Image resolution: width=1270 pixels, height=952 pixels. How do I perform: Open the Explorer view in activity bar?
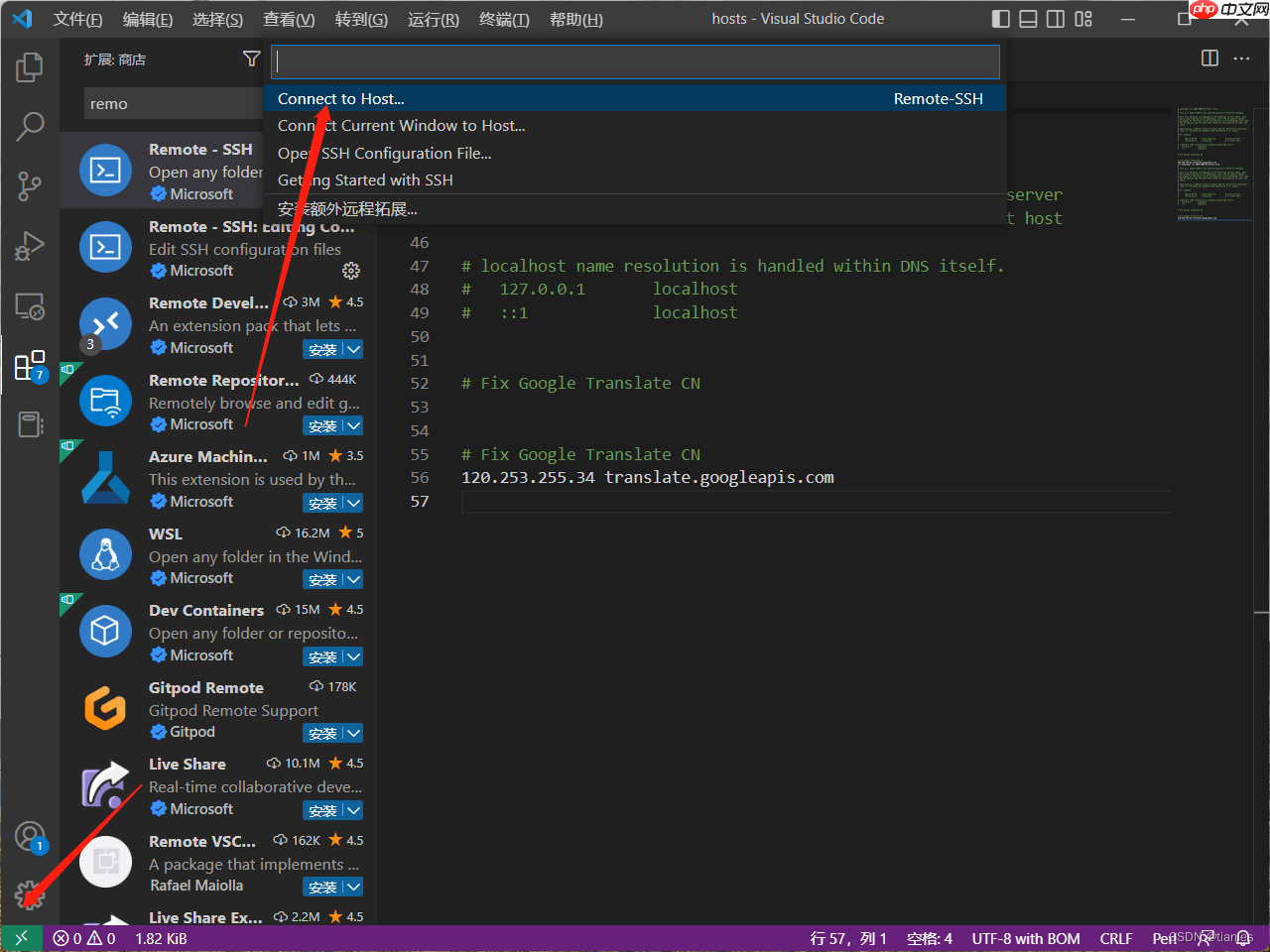coord(30,67)
